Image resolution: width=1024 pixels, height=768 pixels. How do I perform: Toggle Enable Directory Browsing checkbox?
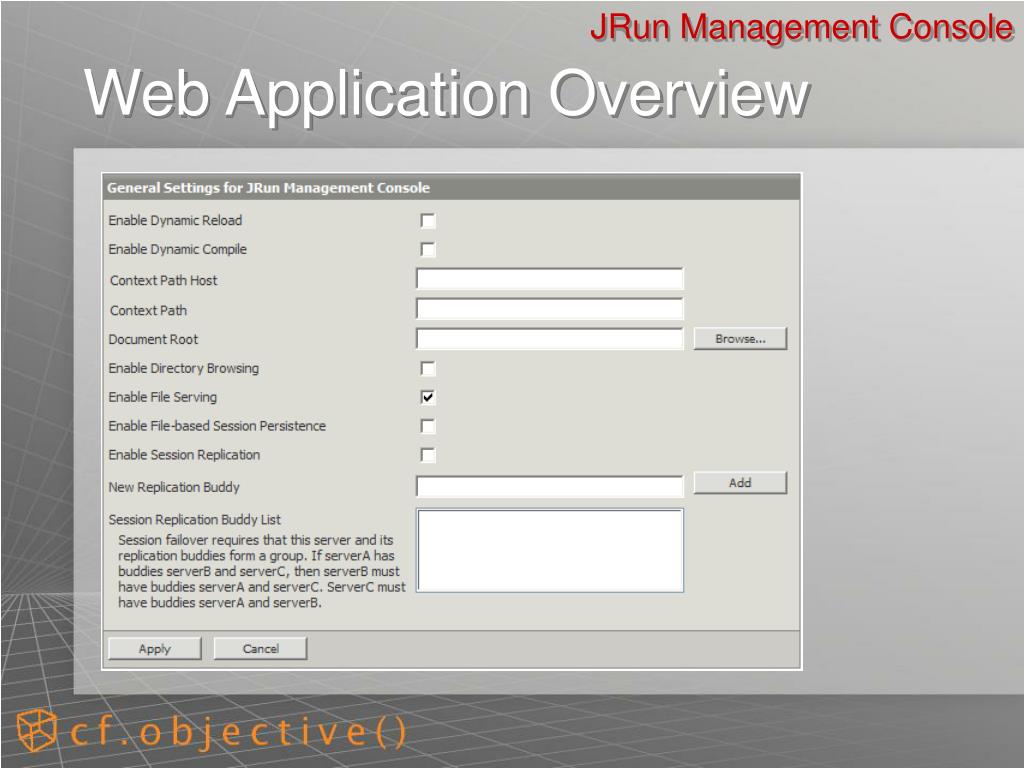[428, 368]
